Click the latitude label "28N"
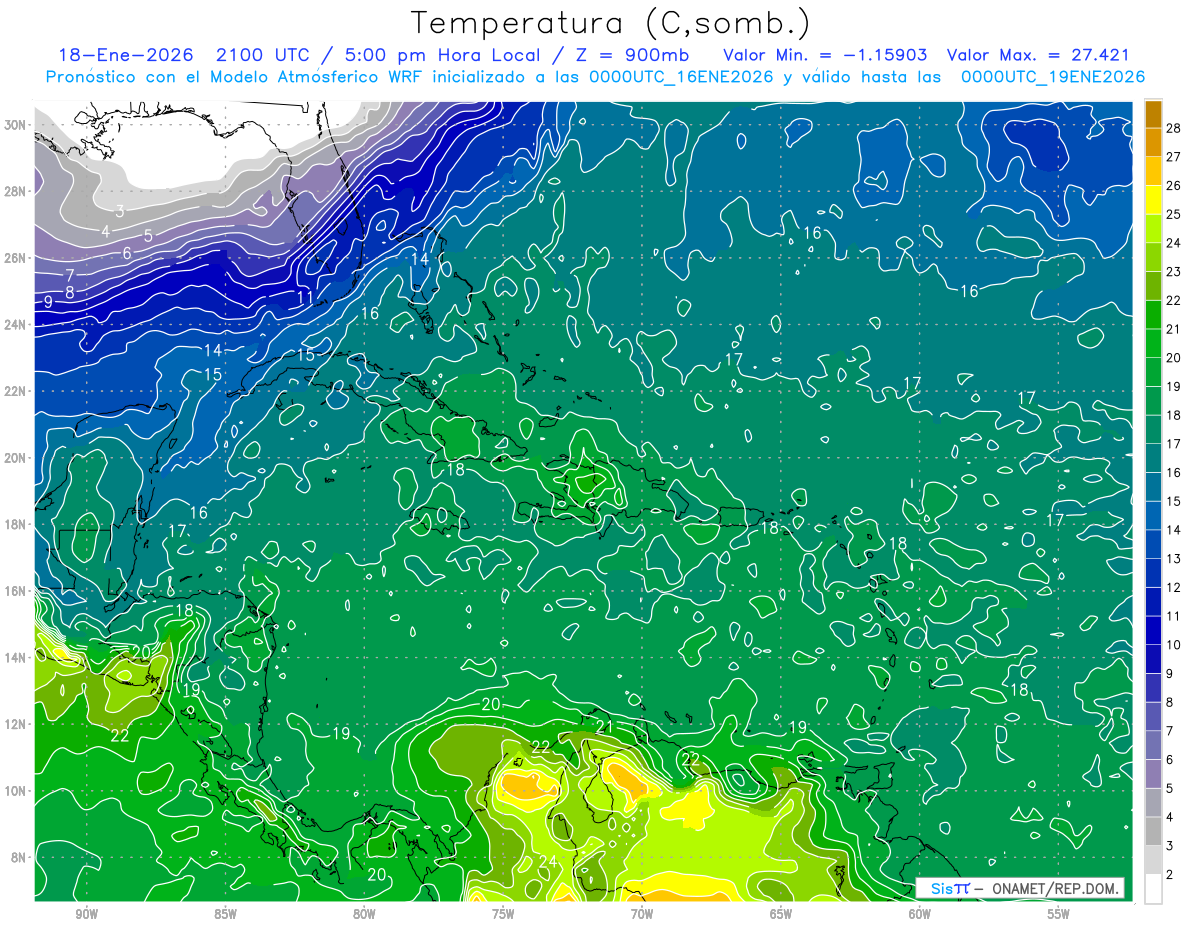Viewport: 1200px width, 927px height. click(x=15, y=191)
